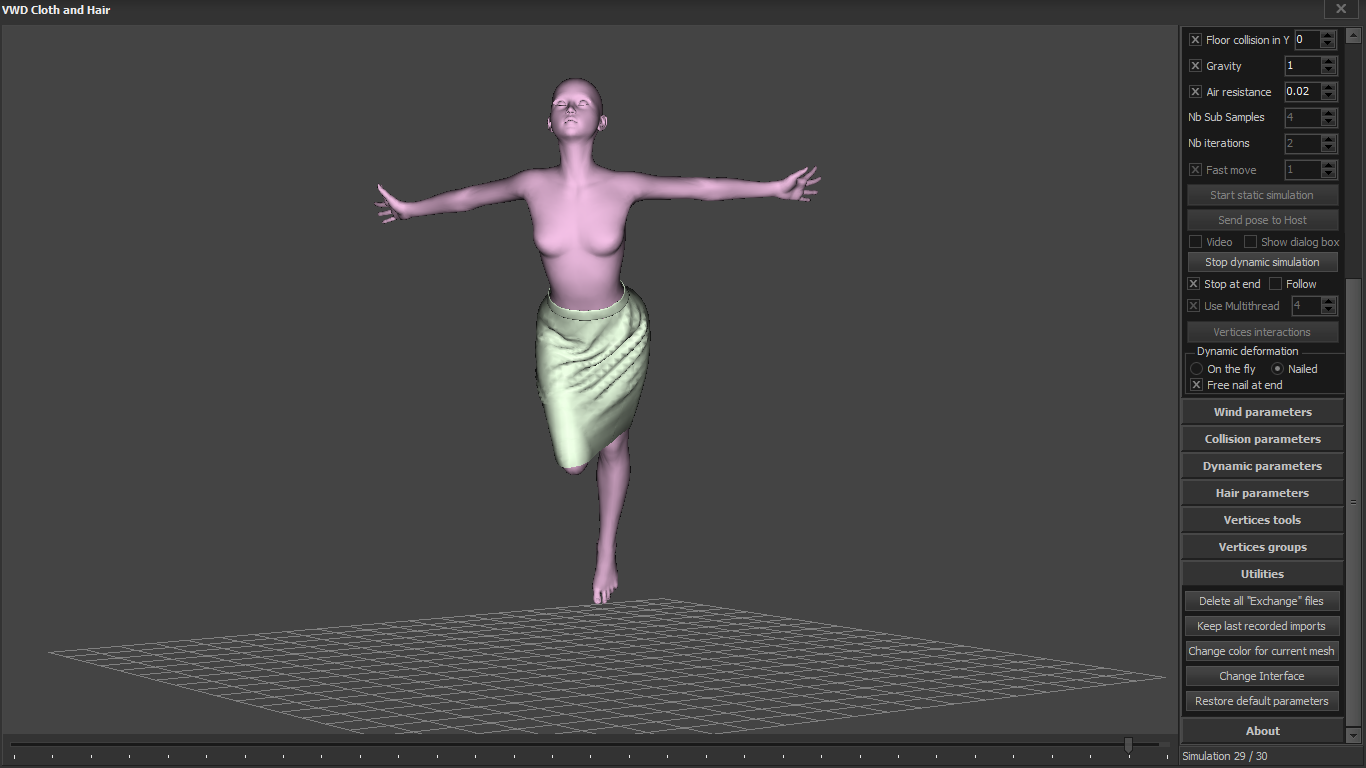The width and height of the screenshot is (1366, 768).
Task: Click the Floor collision Y value field
Action: (x=1307, y=40)
